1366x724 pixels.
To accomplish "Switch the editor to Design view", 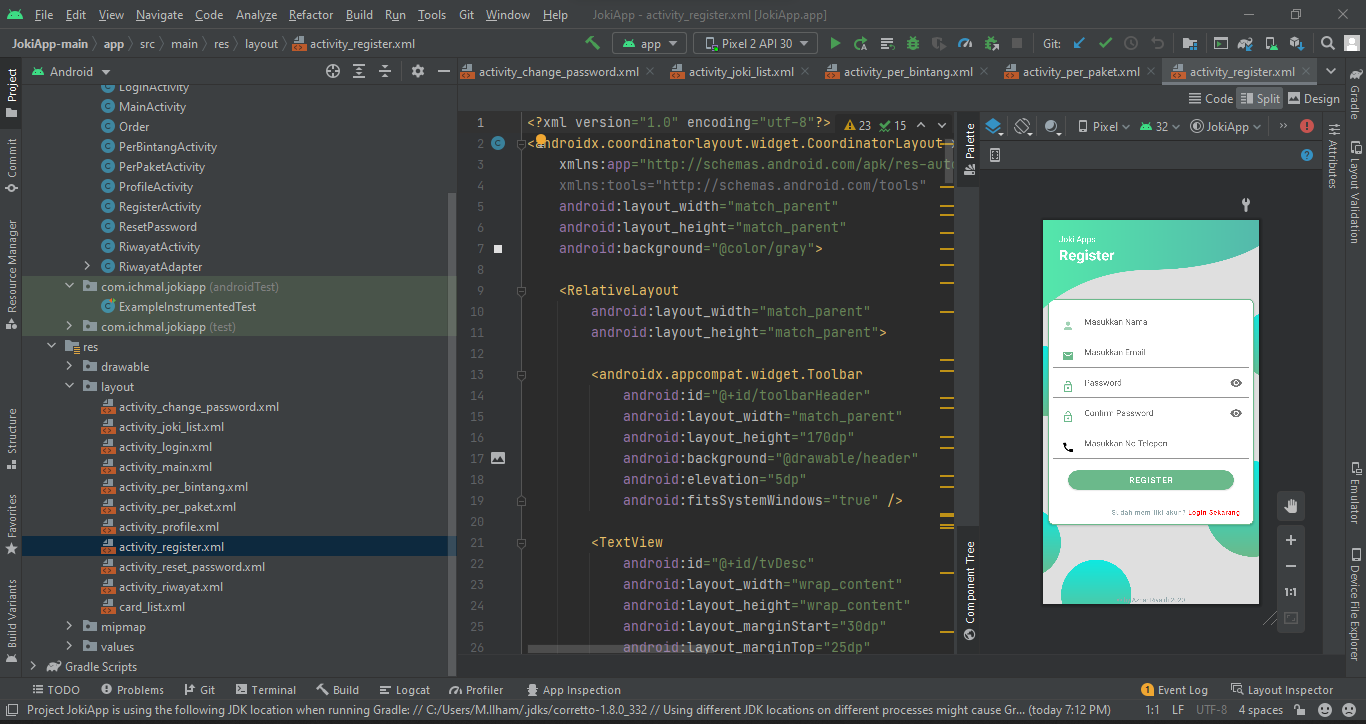I will click(x=1313, y=98).
